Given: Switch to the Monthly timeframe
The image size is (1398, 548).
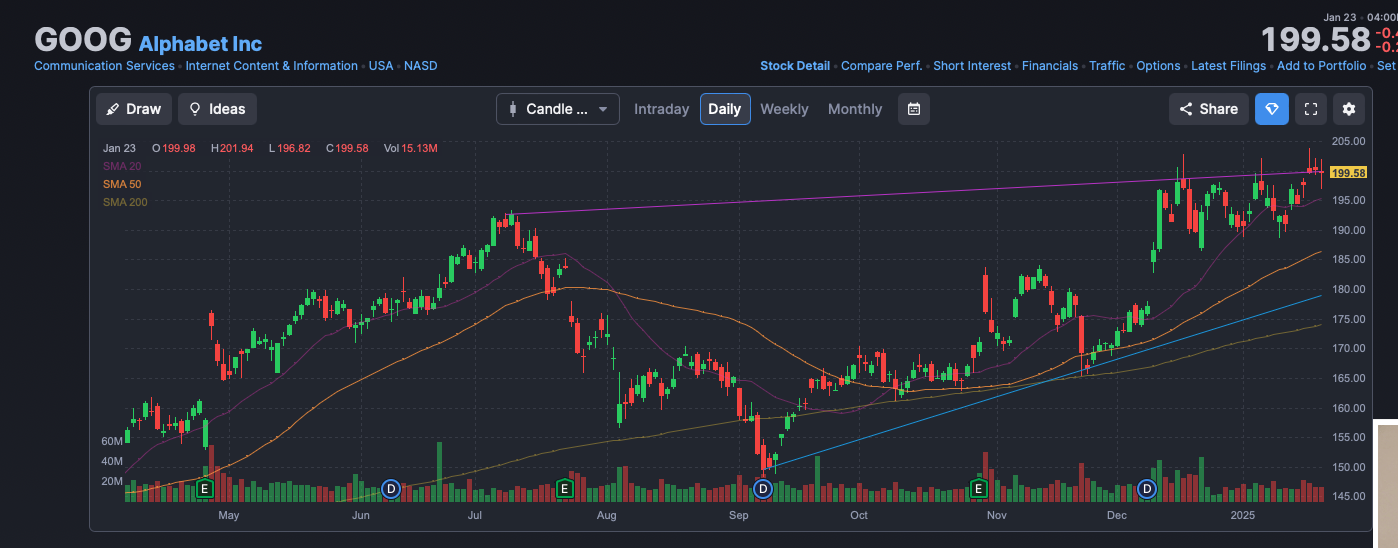Looking at the screenshot, I should click(855, 109).
